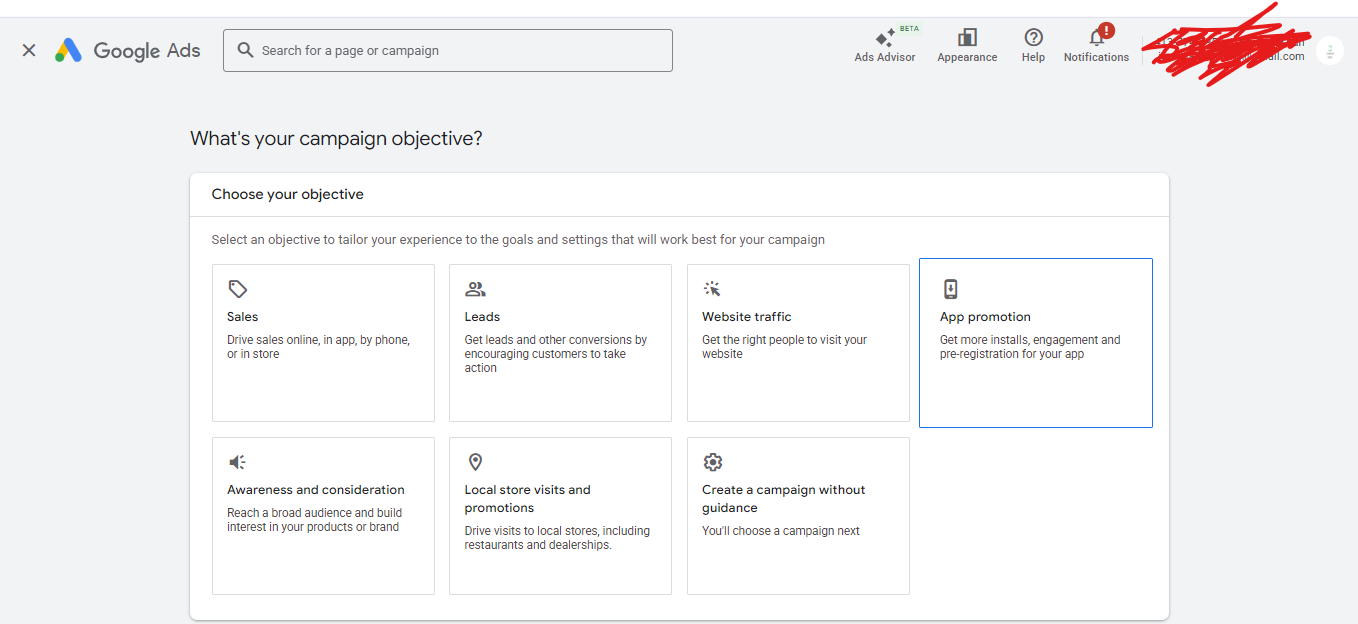
Task: Click the Leads people icon
Action: 475,289
